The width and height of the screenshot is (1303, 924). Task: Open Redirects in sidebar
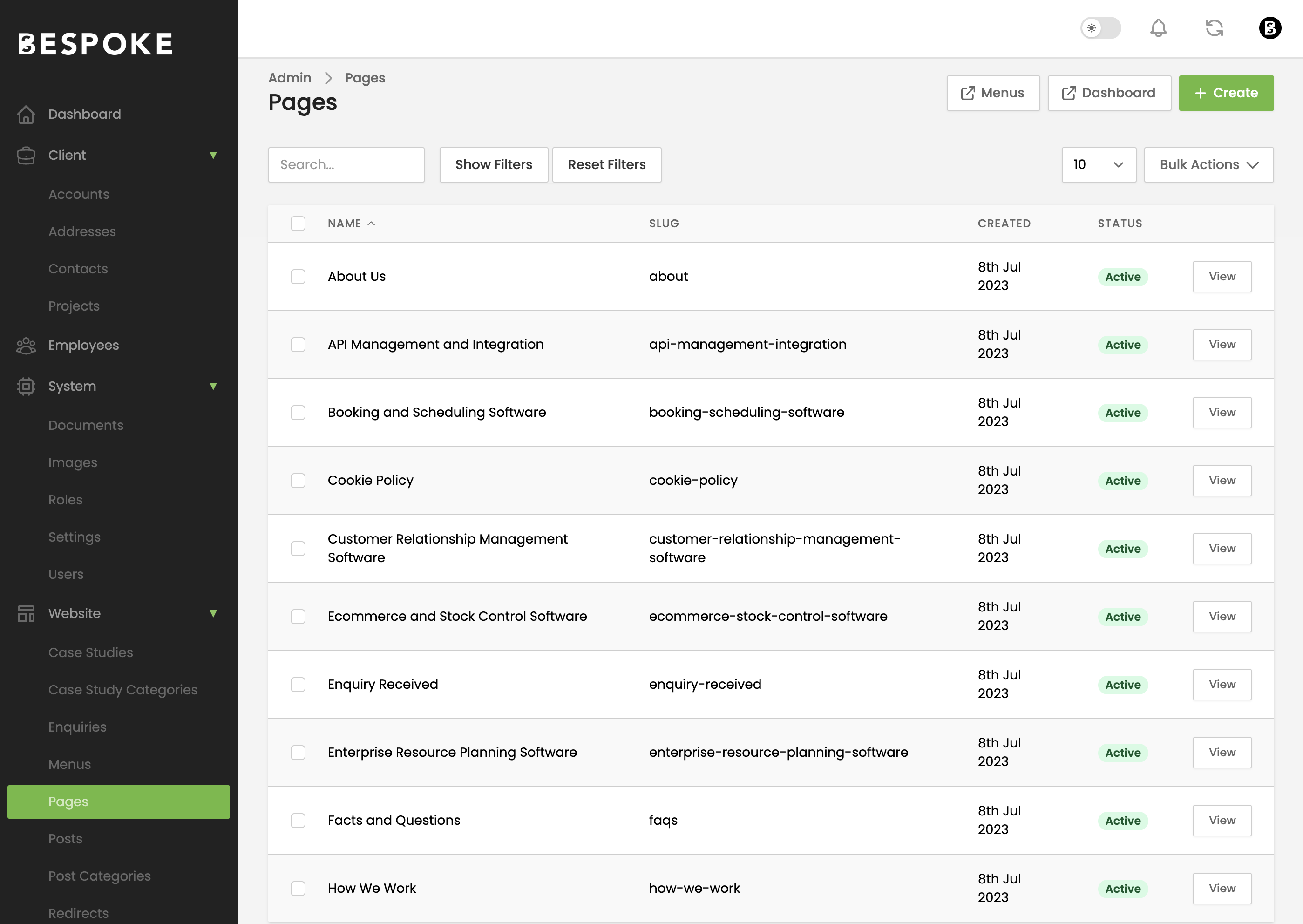click(x=78, y=913)
